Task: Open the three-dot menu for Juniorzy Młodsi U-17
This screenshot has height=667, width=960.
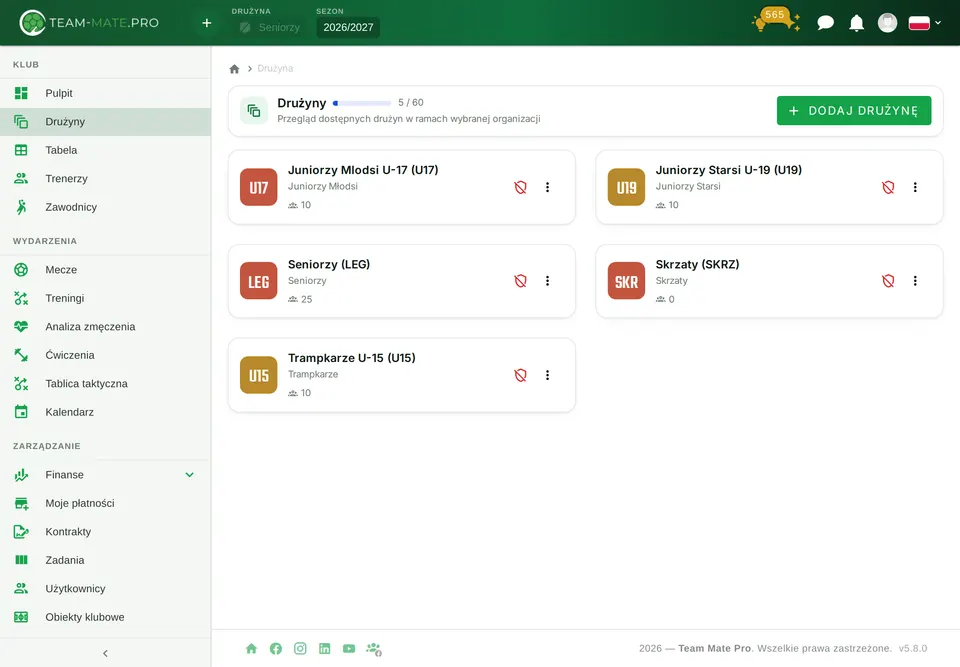Action: pyautogui.click(x=547, y=187)
